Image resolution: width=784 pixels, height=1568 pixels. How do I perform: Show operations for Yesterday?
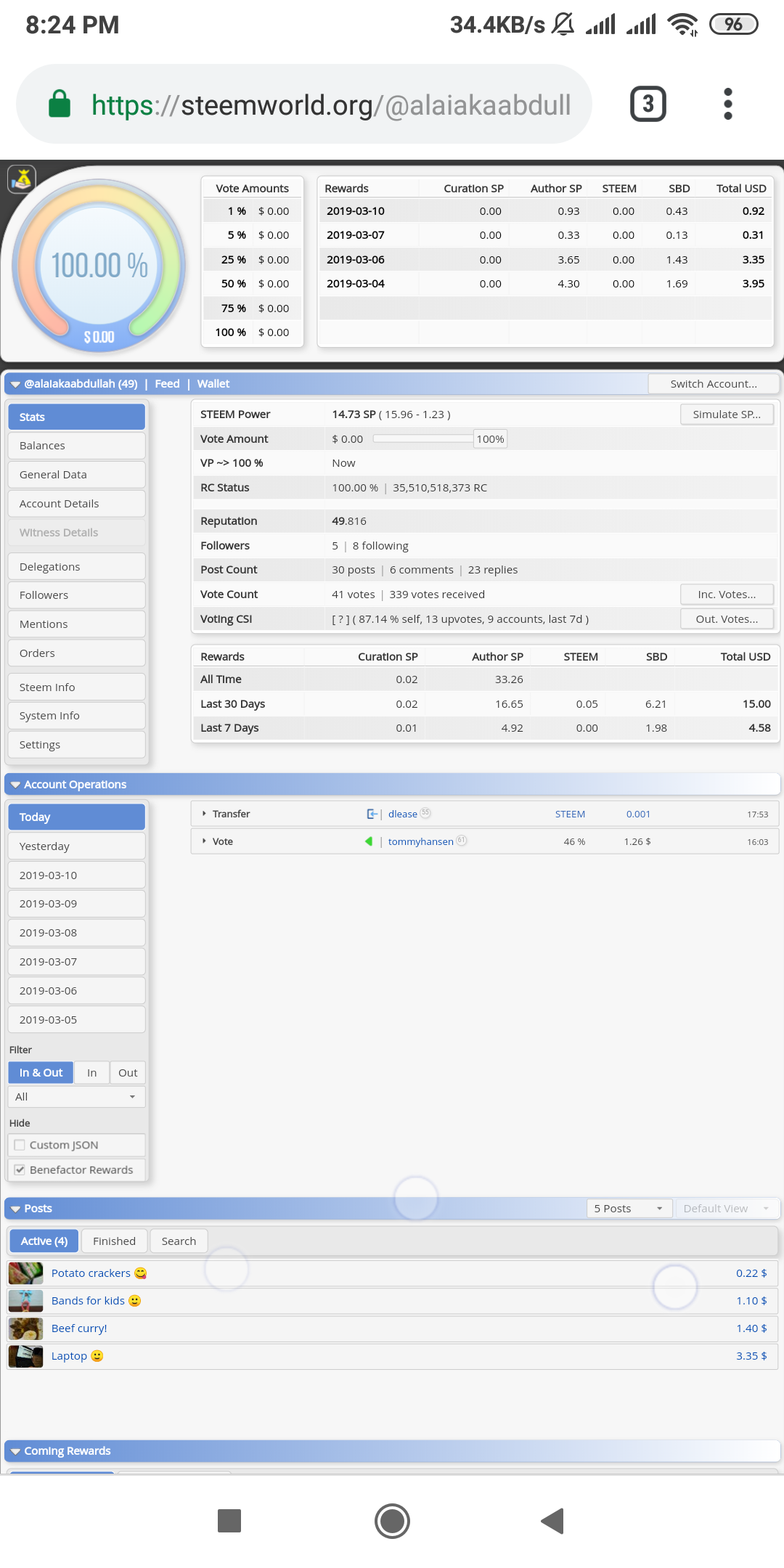(x=76, y=846)
